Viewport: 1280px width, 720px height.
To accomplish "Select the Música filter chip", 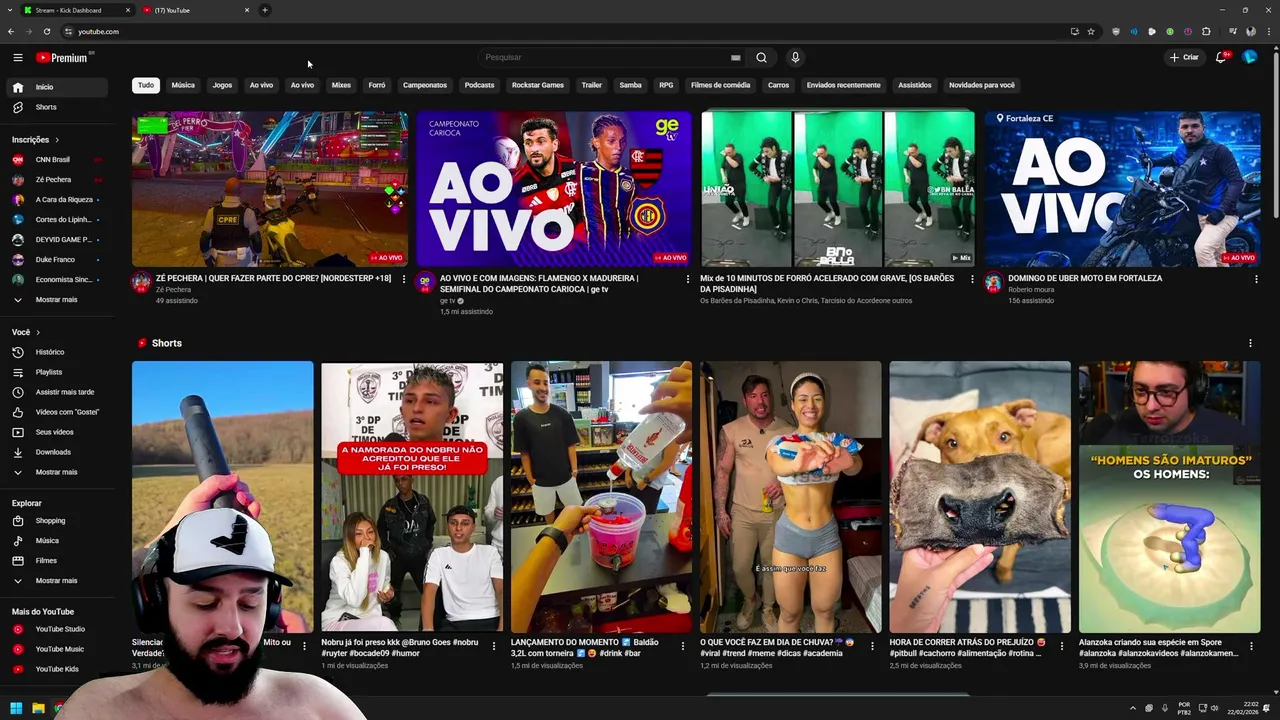I will 183,85.
